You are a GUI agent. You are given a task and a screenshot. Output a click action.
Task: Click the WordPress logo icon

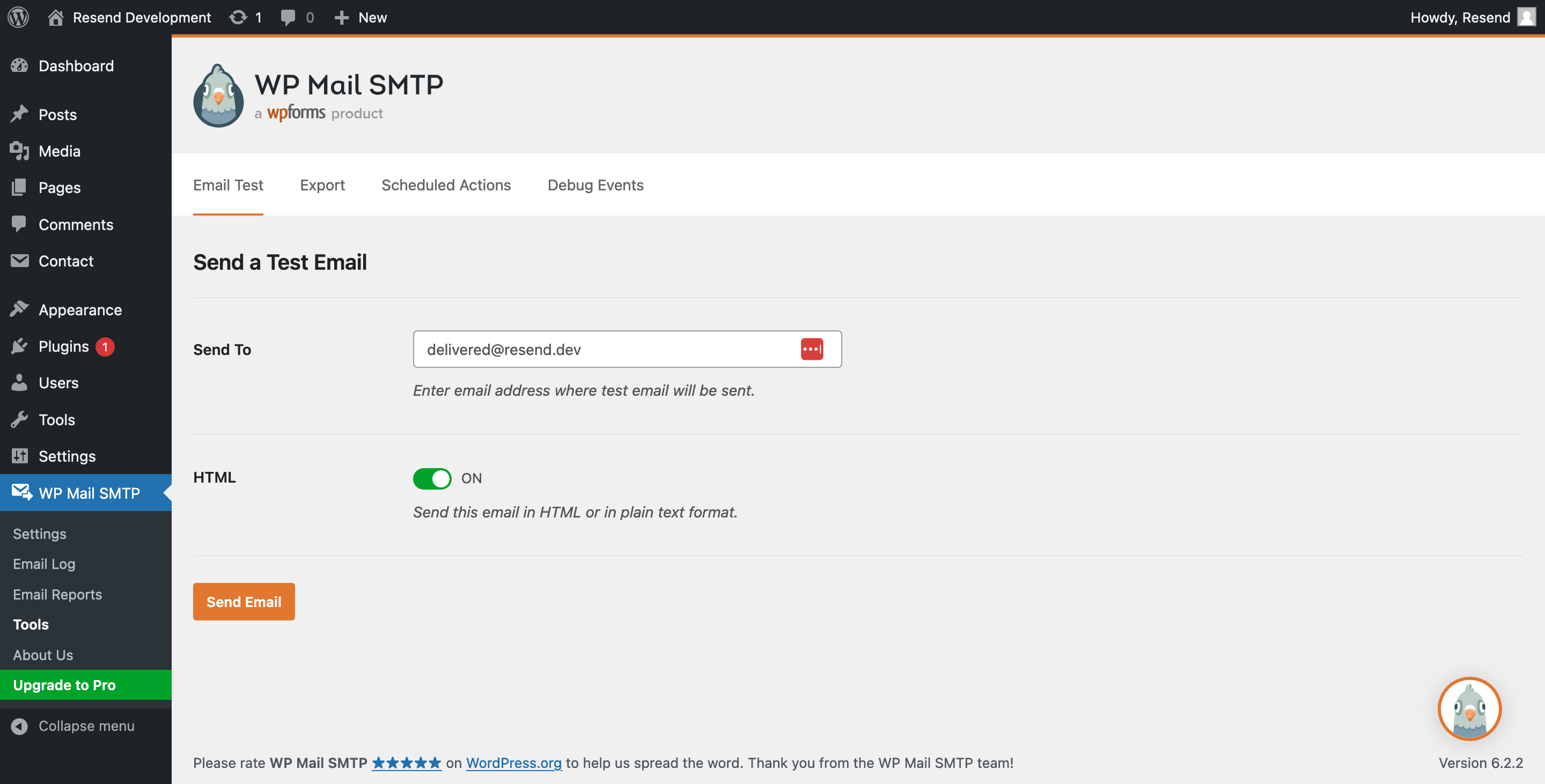pyautogui.click(x=19, y=17)
